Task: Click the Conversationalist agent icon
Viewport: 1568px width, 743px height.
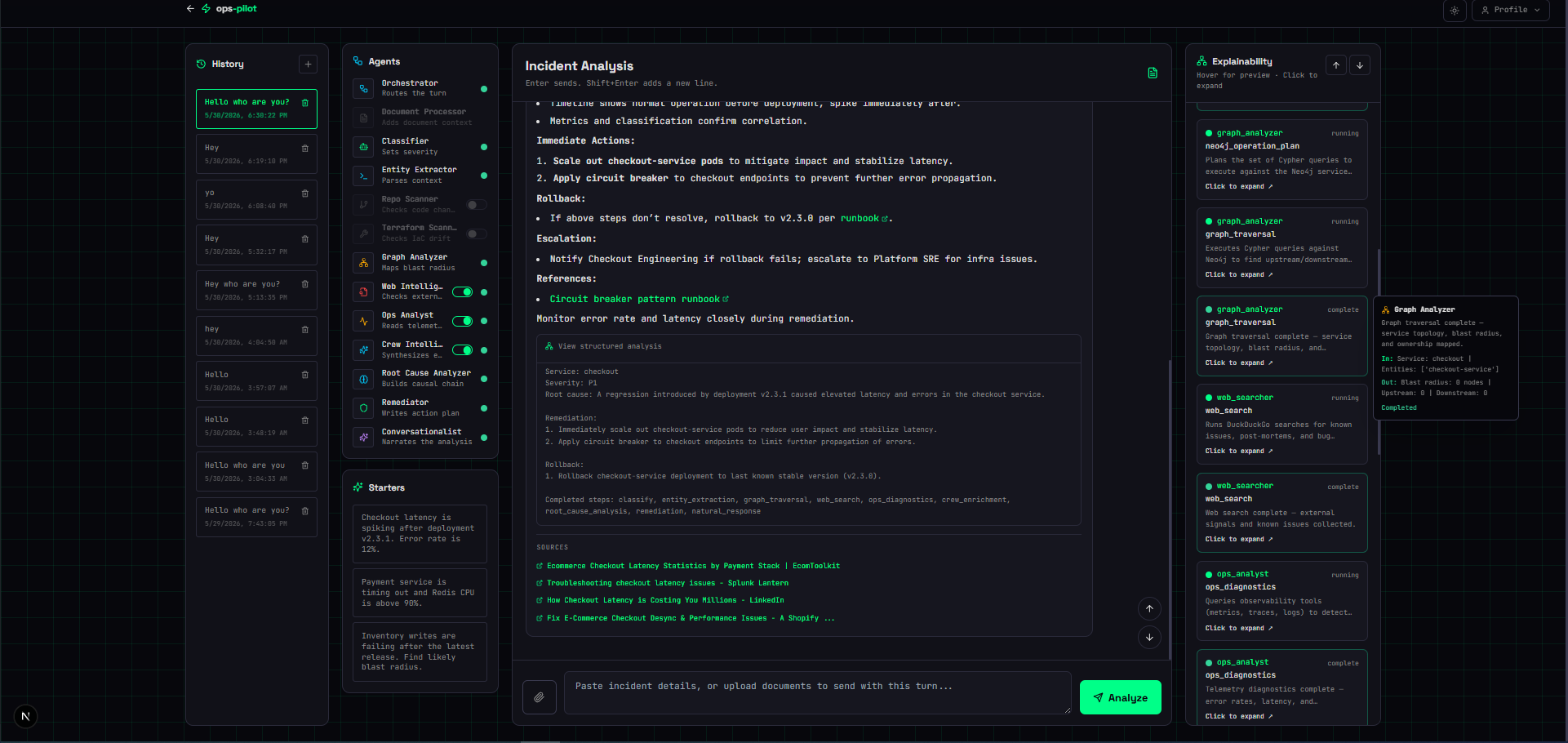Action: [x=363, y=437]
